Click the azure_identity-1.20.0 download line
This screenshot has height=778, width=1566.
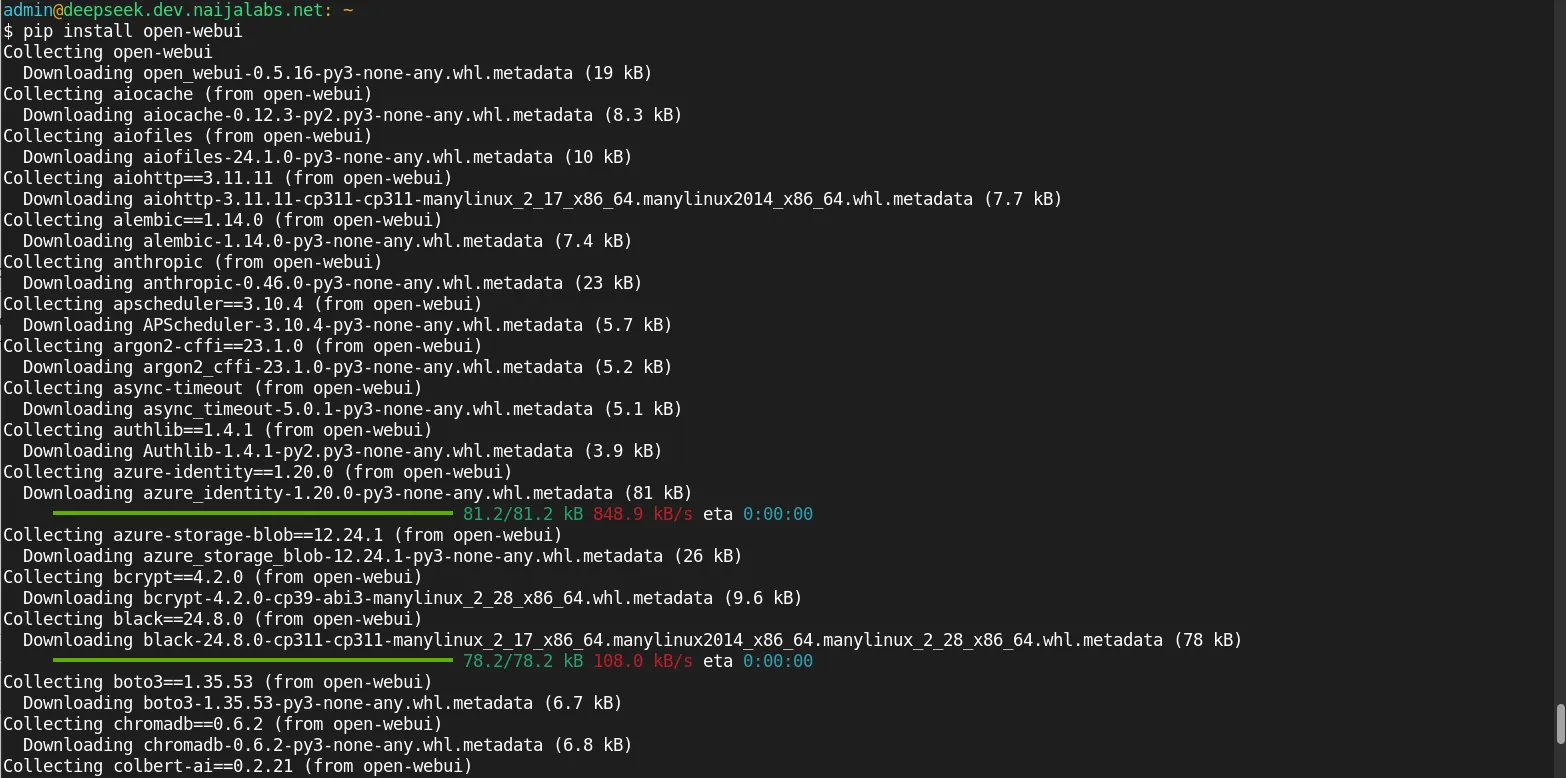click(358, 493)
